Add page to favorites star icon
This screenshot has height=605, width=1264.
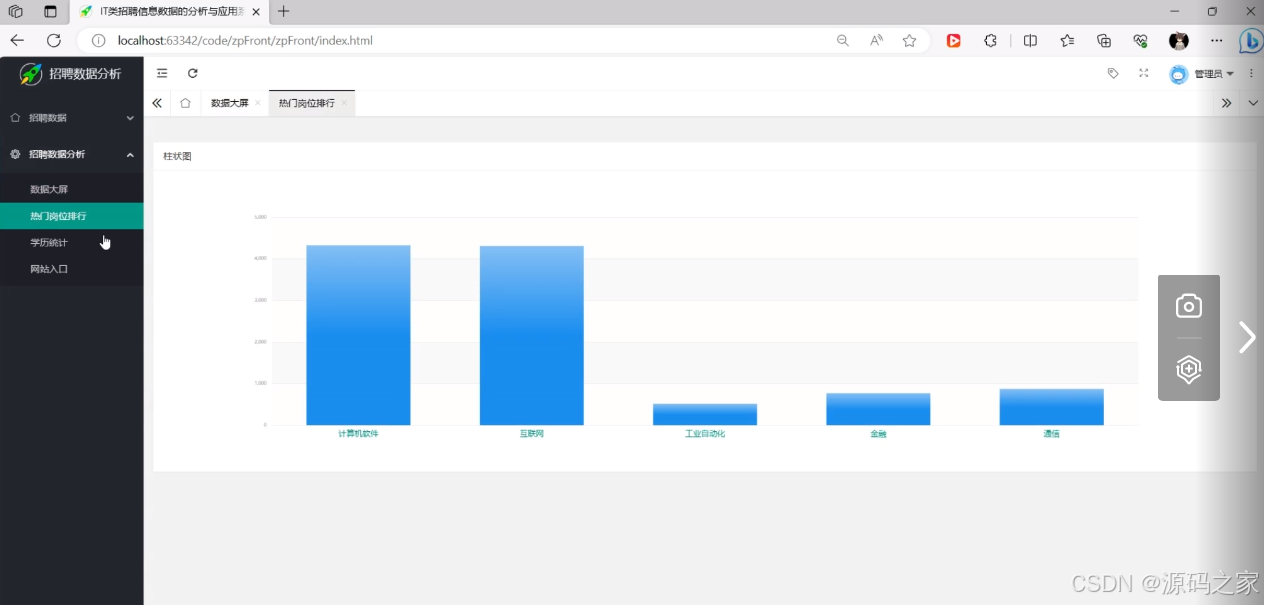click(909, 41)
